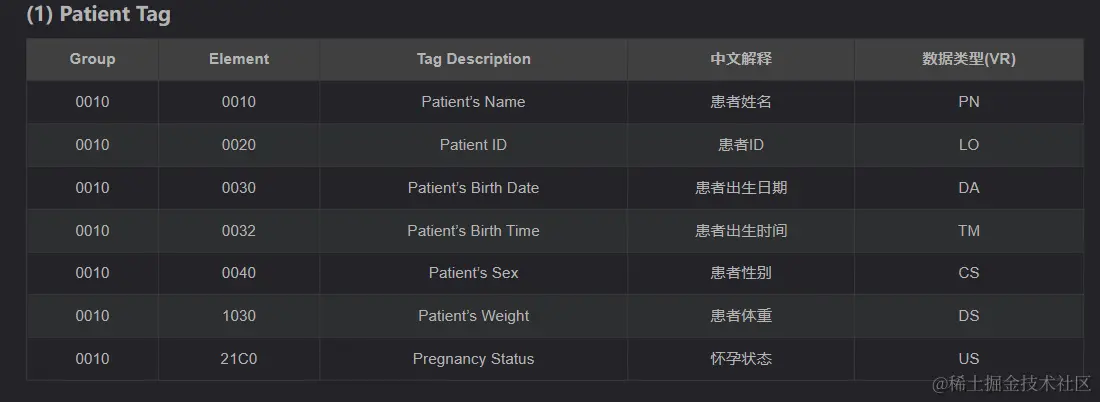This screenshot has width=1100, height=402.
Task: Click element code 21C0
Action: [239, 359]
